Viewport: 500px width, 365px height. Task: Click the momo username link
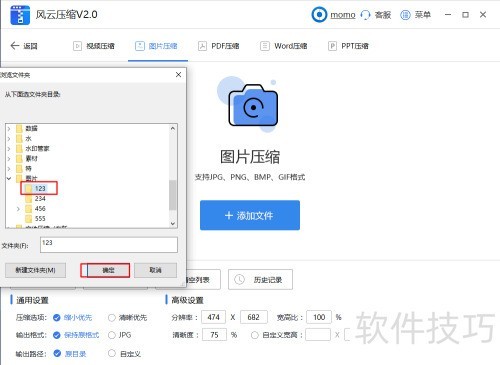click(x=343, y=15)
